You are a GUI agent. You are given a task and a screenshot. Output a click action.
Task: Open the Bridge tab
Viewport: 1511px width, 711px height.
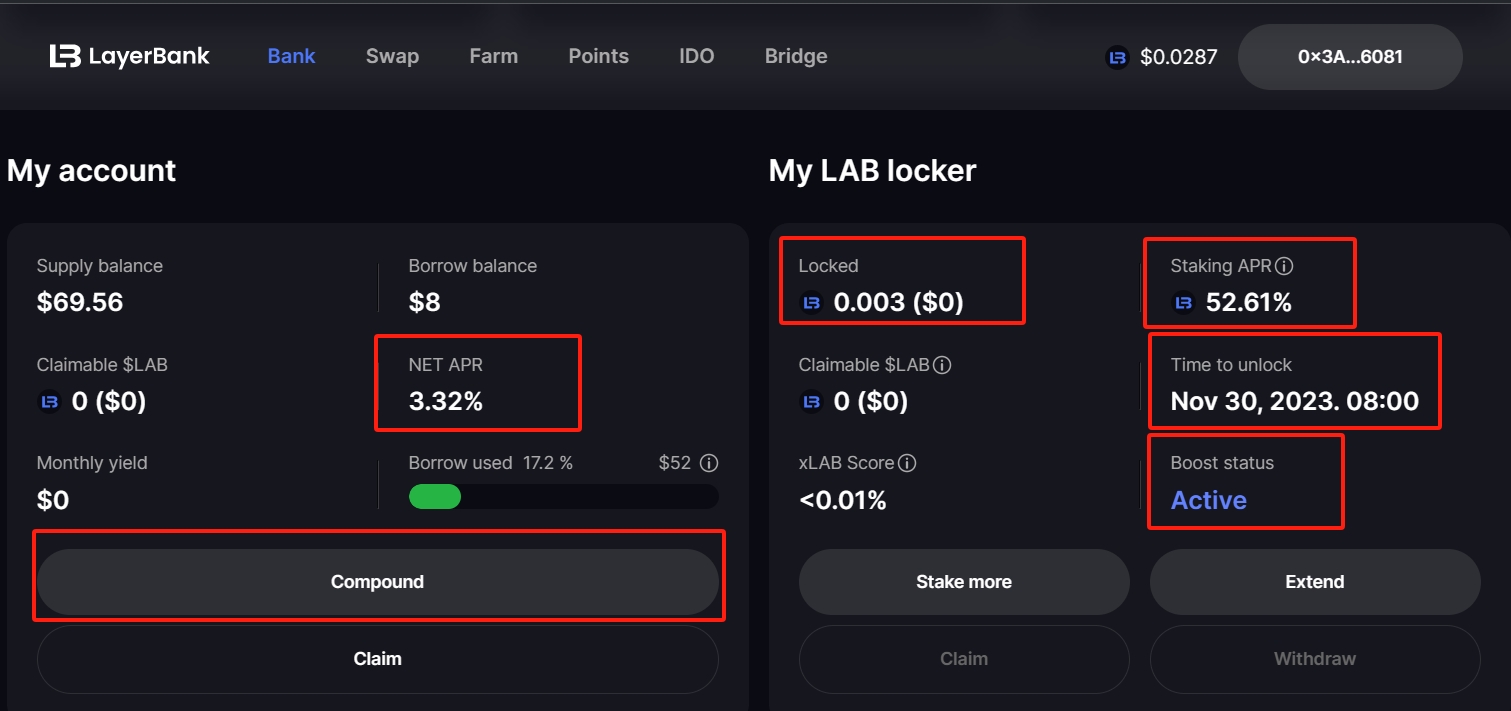click(795, 56)
